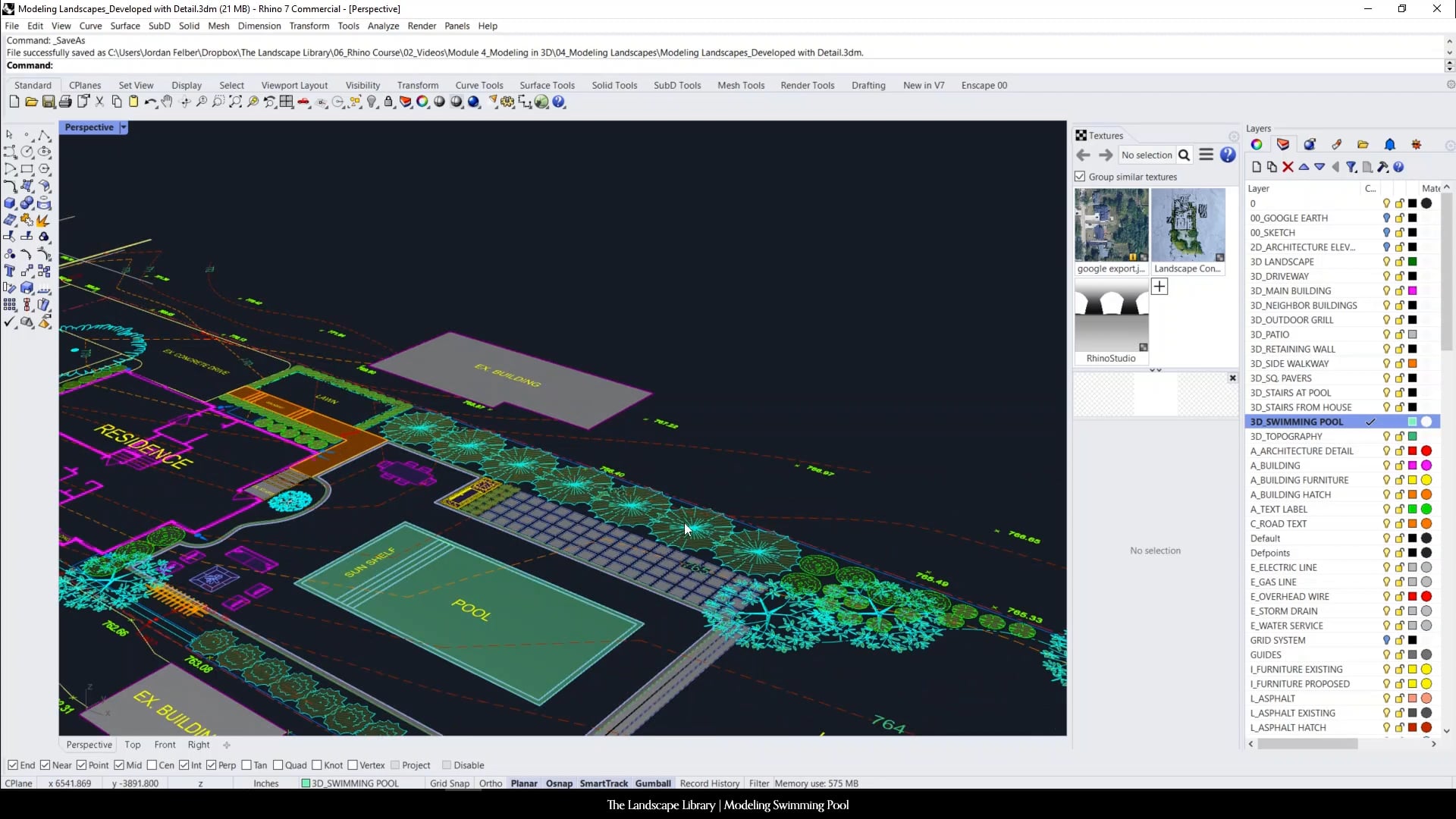Toggle the Ortho mode in the status bar

coord(491,783)
